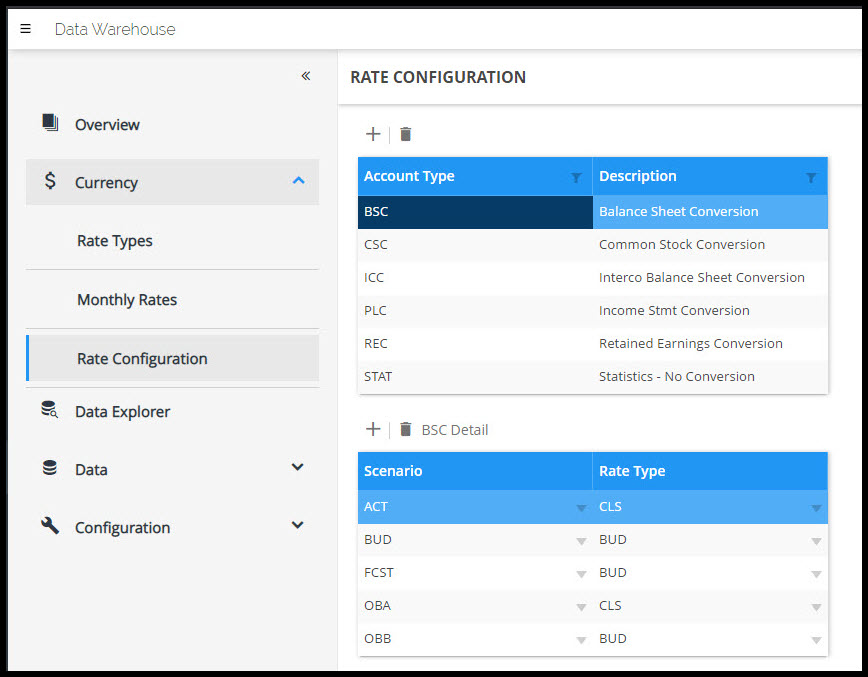This screenshot has width=868, height=677.
Task: Collapse the Currency menu section
Action: (x=297, y=181)
